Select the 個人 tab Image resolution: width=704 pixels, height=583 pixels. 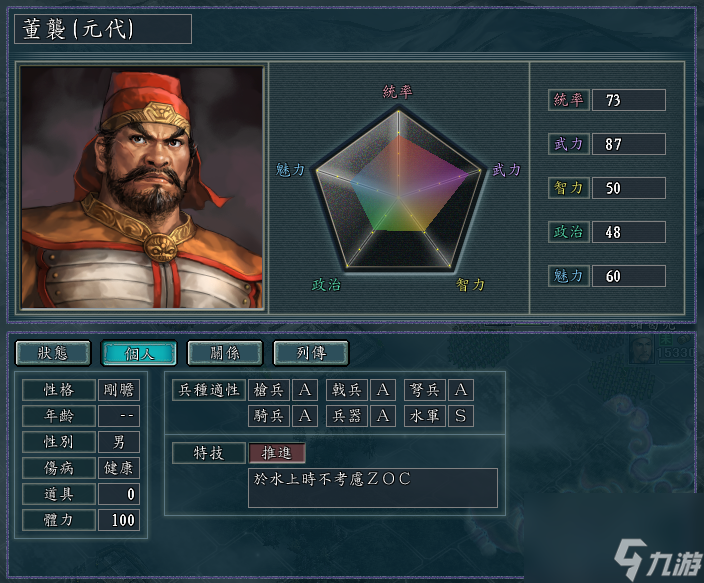(x=139, y=353)
